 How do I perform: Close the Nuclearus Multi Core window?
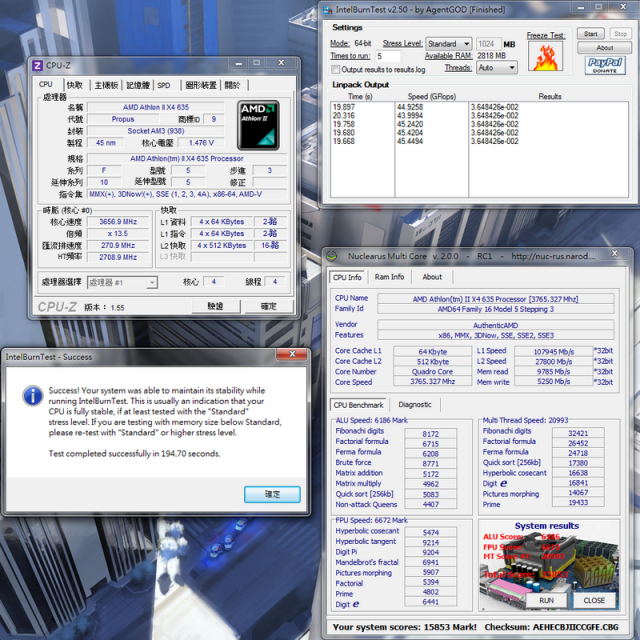coord(615,253)
